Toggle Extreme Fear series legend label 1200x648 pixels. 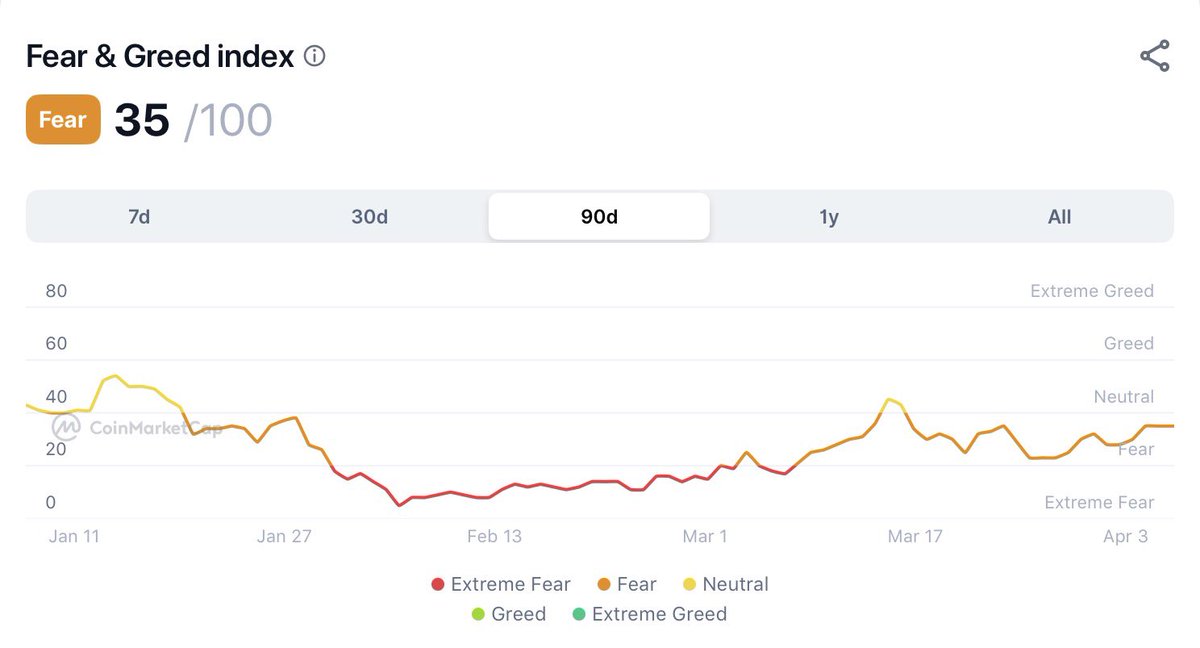(510, 585)
